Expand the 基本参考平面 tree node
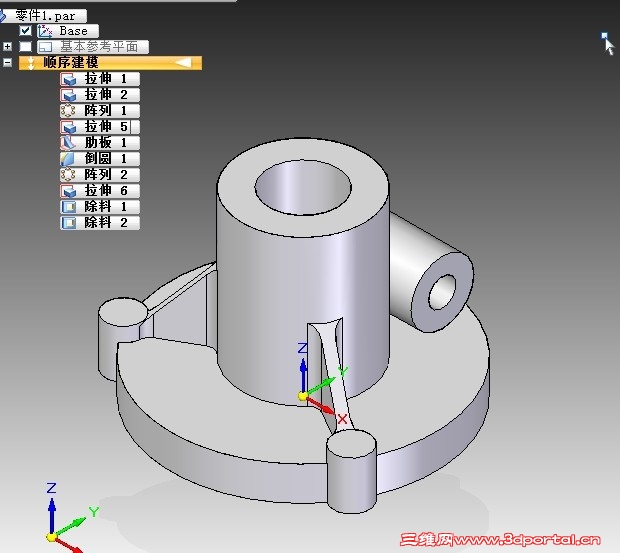The height and width of the screenshot is (553, 620). tap(7, 47)
